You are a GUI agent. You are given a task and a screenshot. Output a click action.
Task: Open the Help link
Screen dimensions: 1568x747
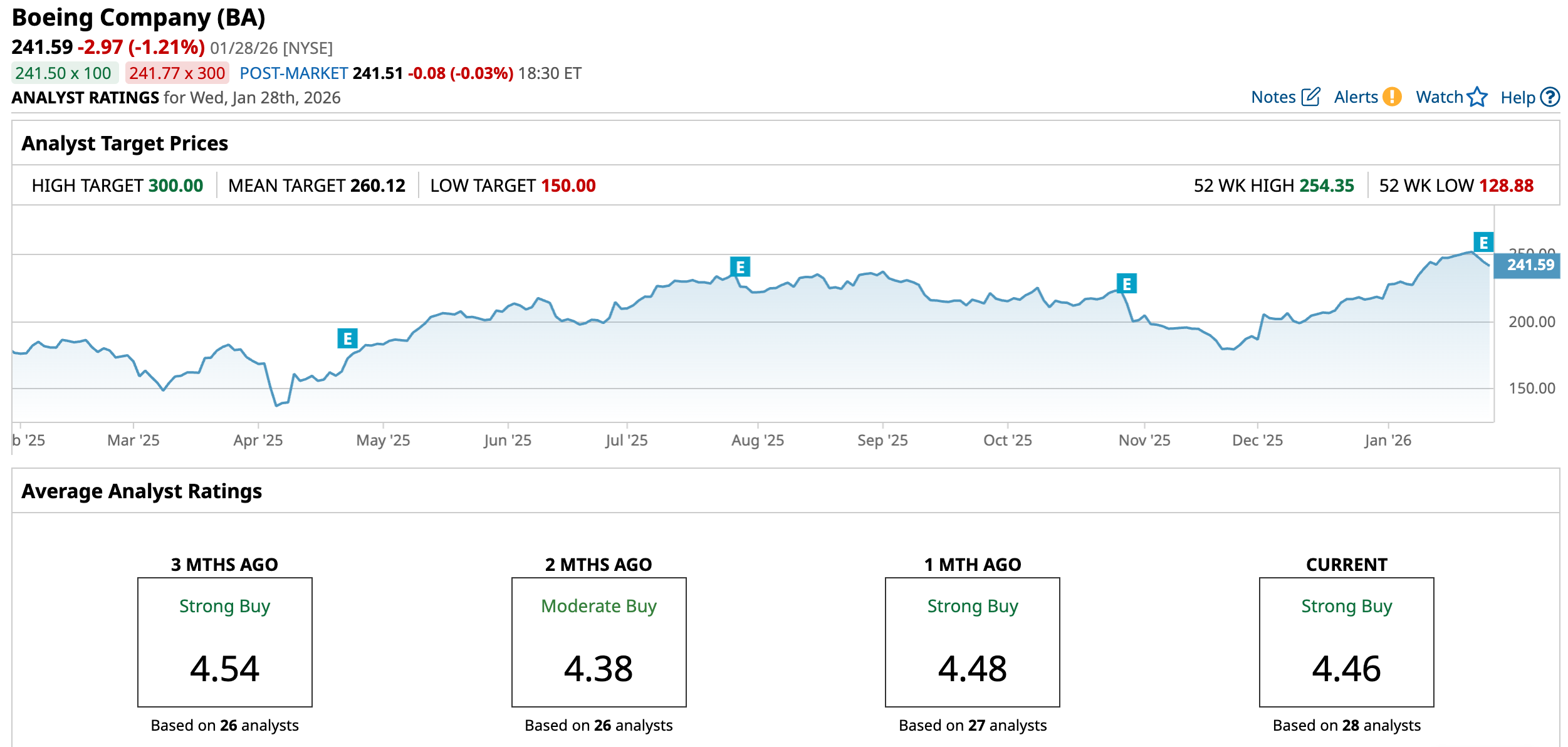[x=1517, y=98]
